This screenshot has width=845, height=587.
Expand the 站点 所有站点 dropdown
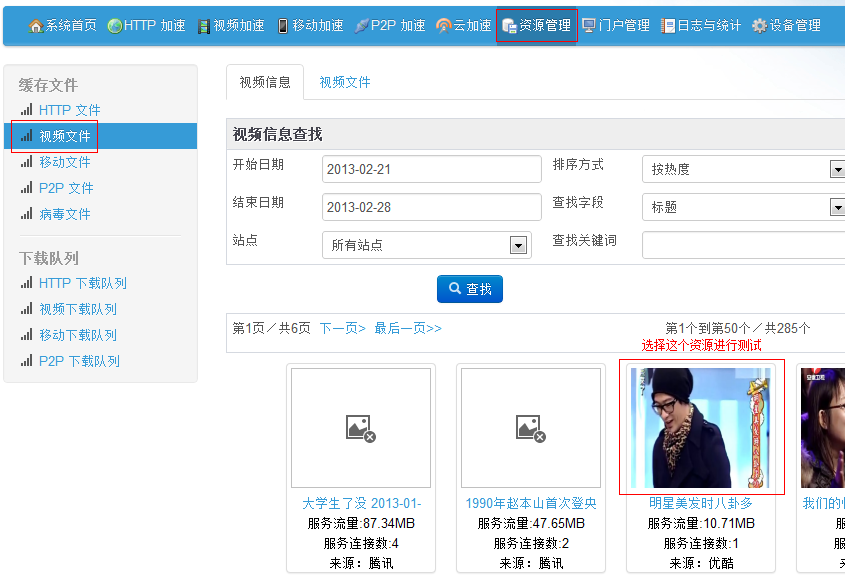pyautogui.click(x=518, y=245)
